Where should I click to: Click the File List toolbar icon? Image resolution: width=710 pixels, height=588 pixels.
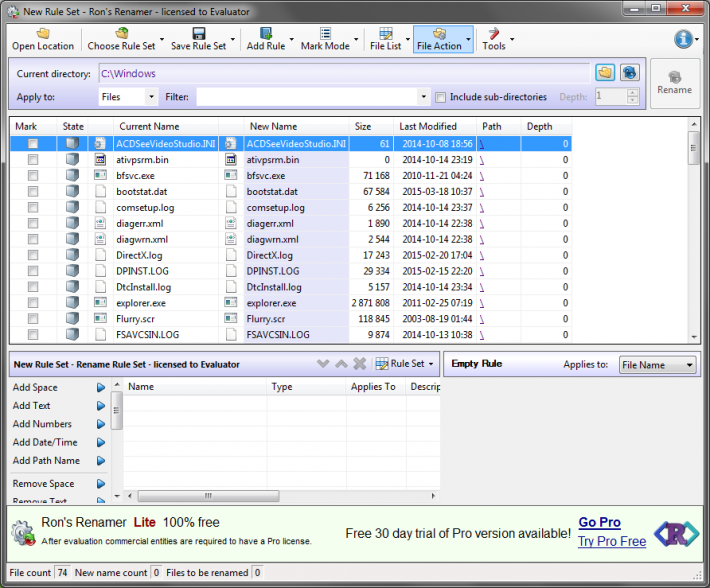click(386, 33)
